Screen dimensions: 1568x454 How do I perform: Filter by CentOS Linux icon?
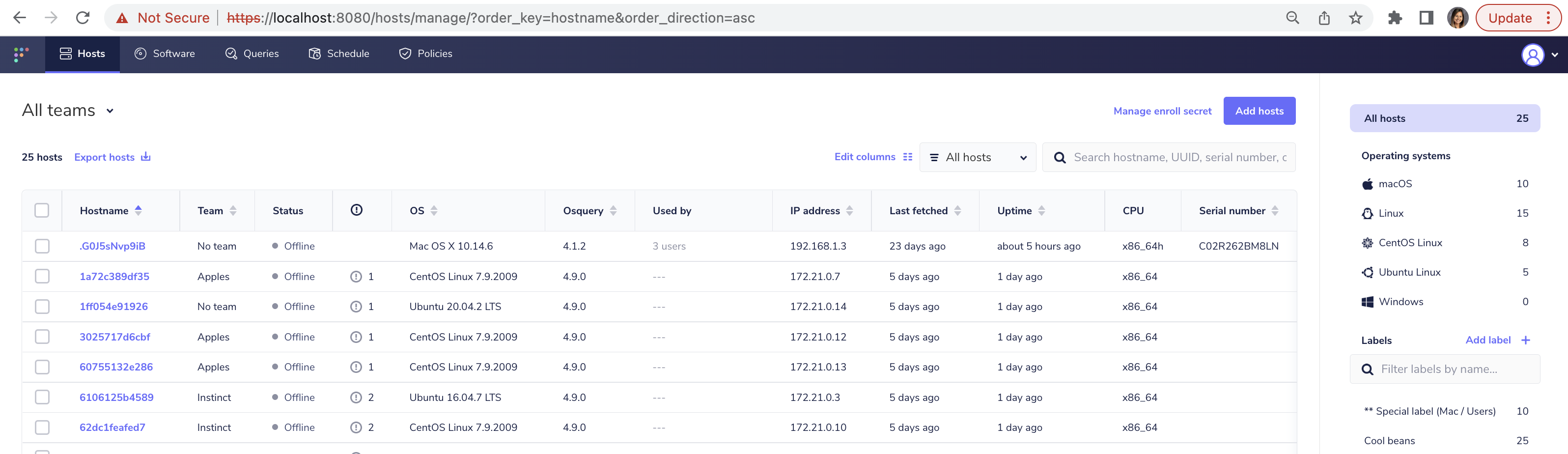coord(1367,243)
